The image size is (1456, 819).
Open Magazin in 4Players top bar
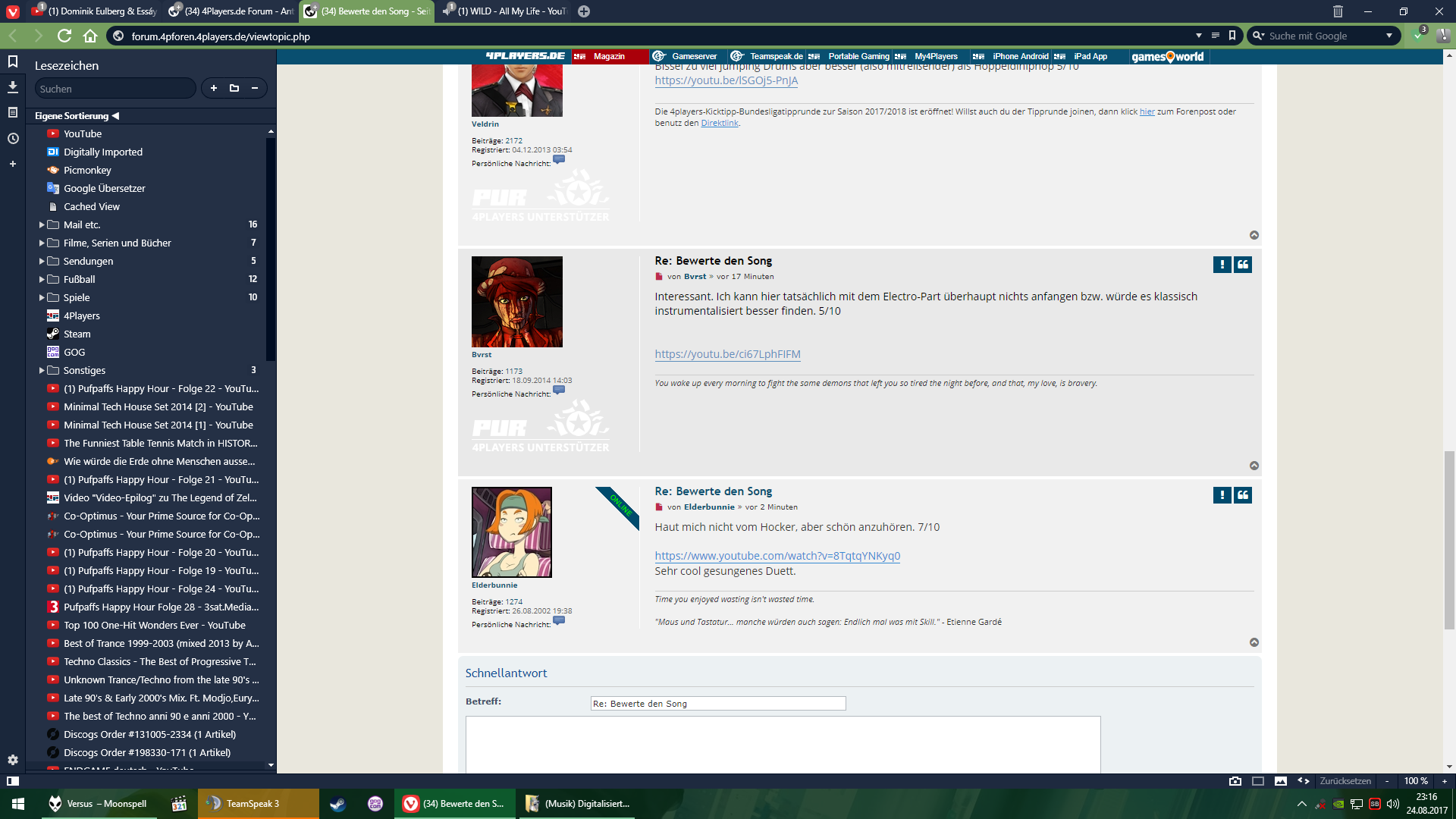click(x=610, y=56)
